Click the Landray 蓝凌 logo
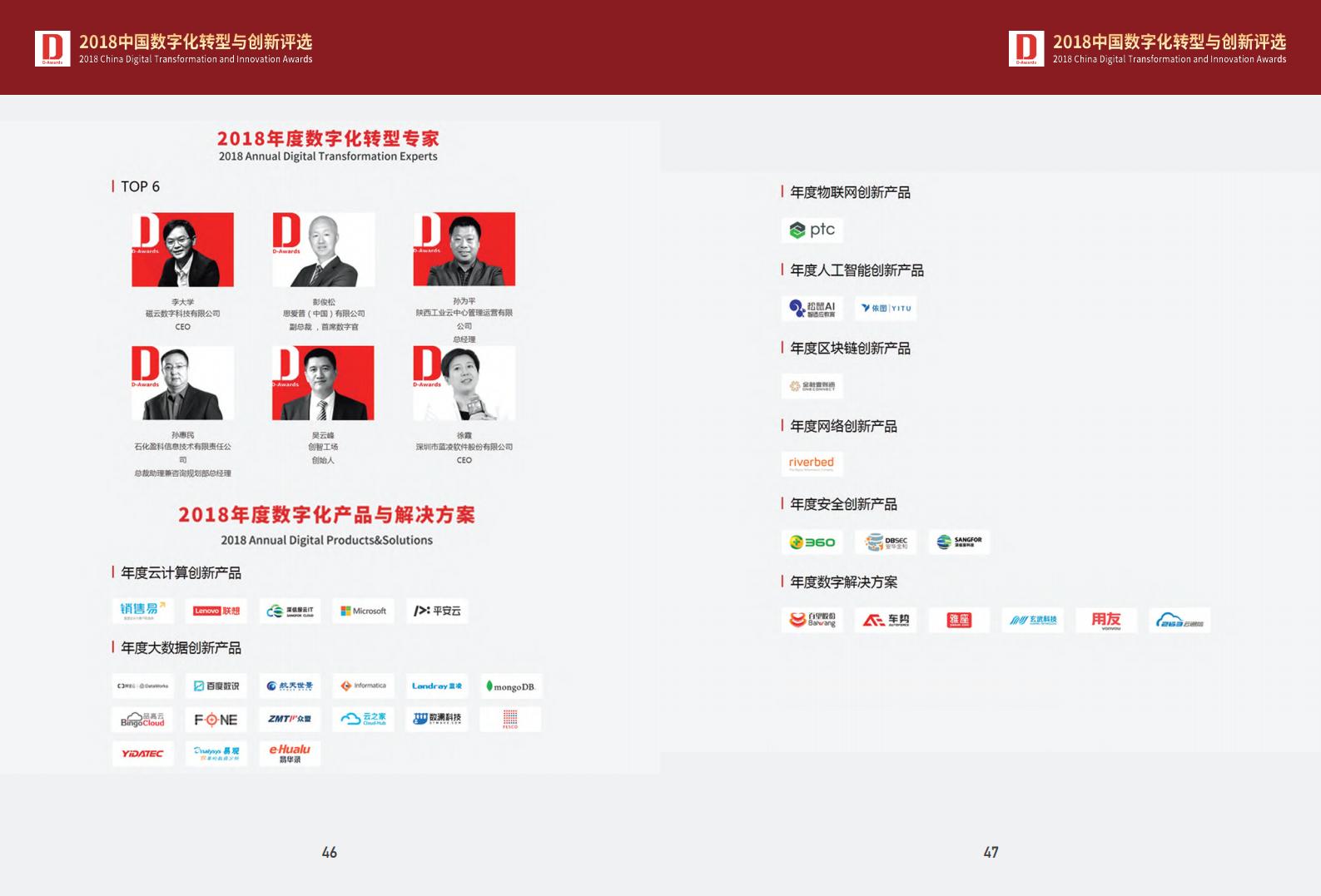The image size is (1321, 896). [x=437, y=686]
